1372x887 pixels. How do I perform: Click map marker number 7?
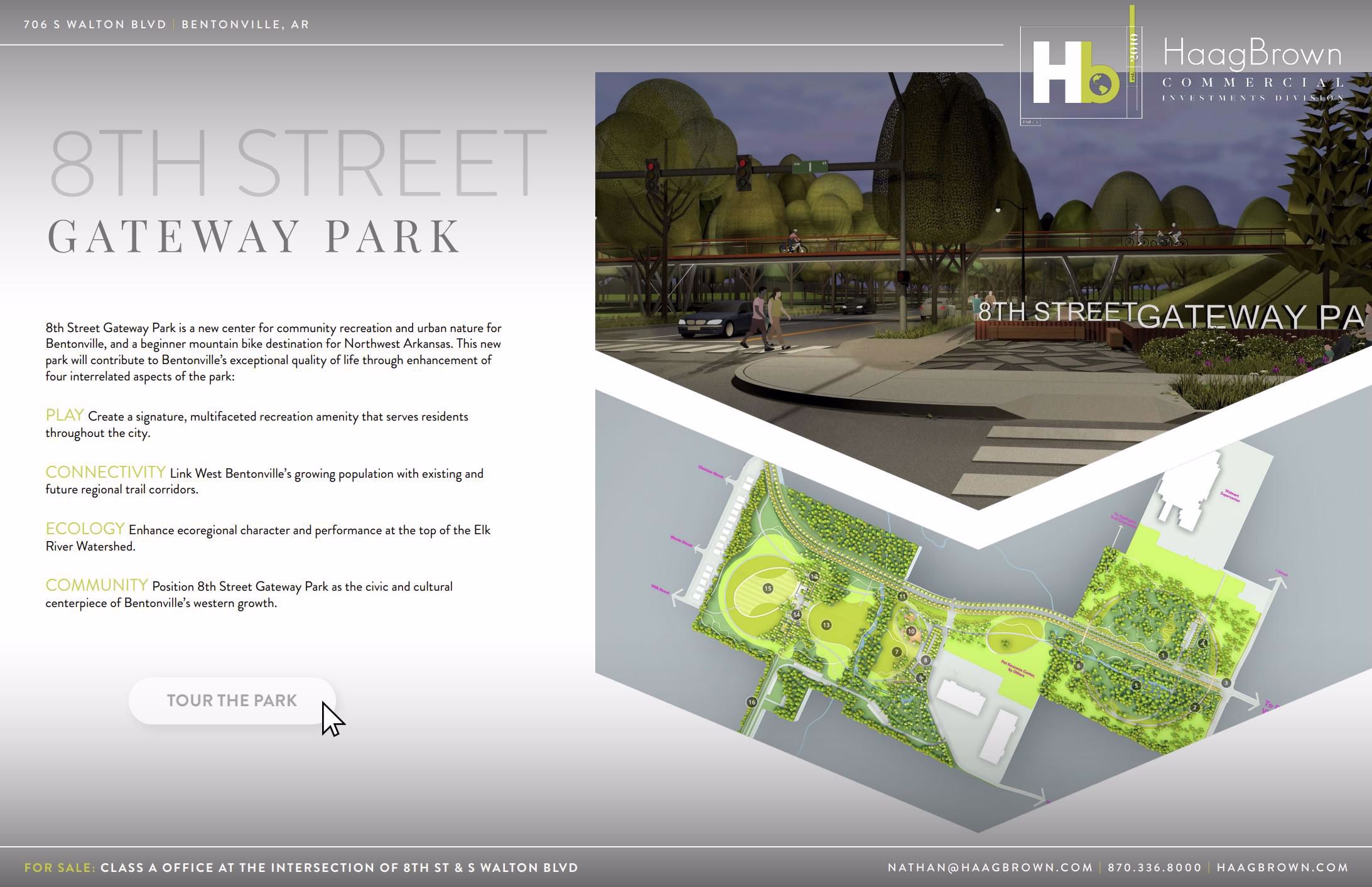tap(897, 652)
